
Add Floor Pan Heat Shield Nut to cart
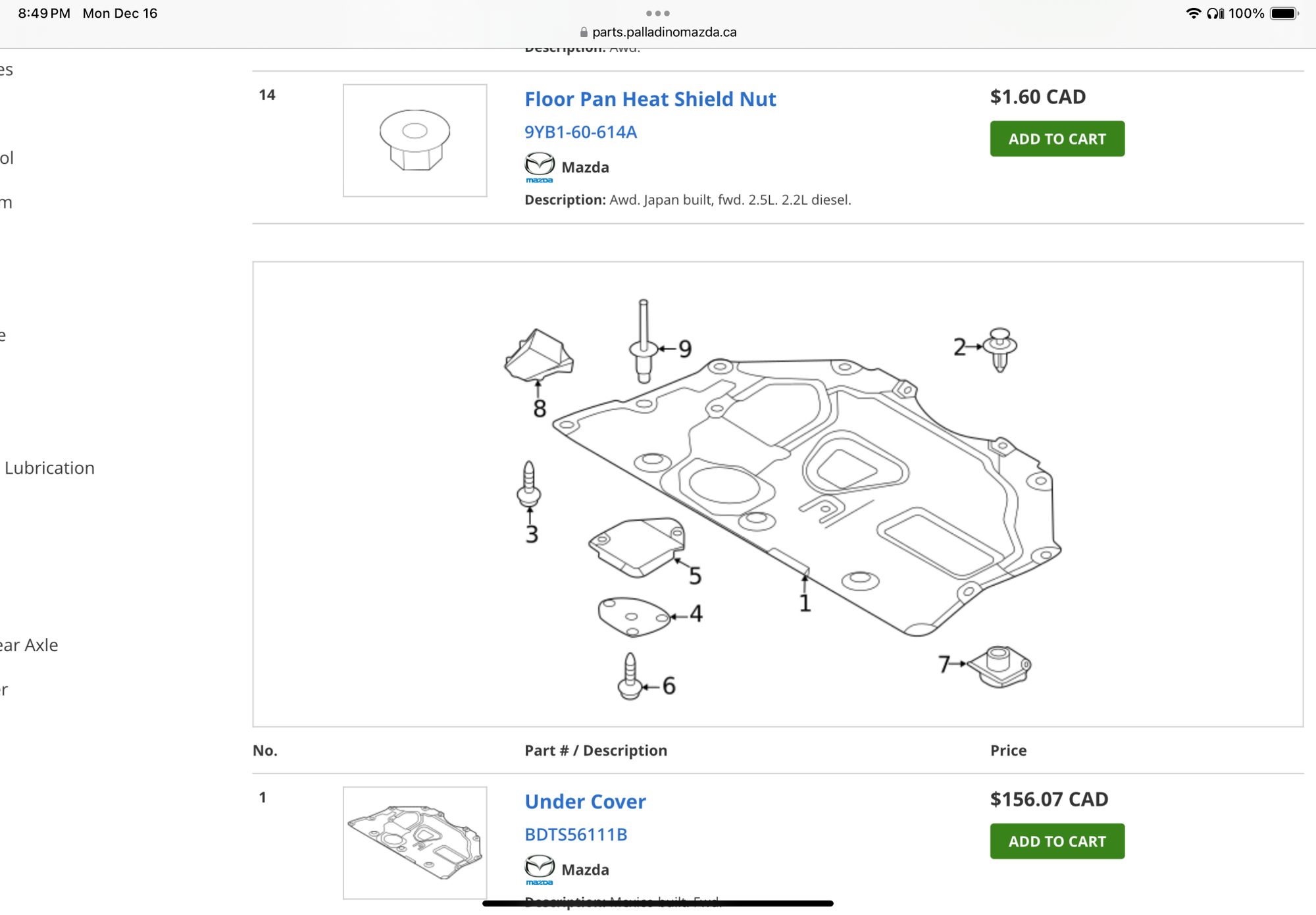pos(1057,139)
